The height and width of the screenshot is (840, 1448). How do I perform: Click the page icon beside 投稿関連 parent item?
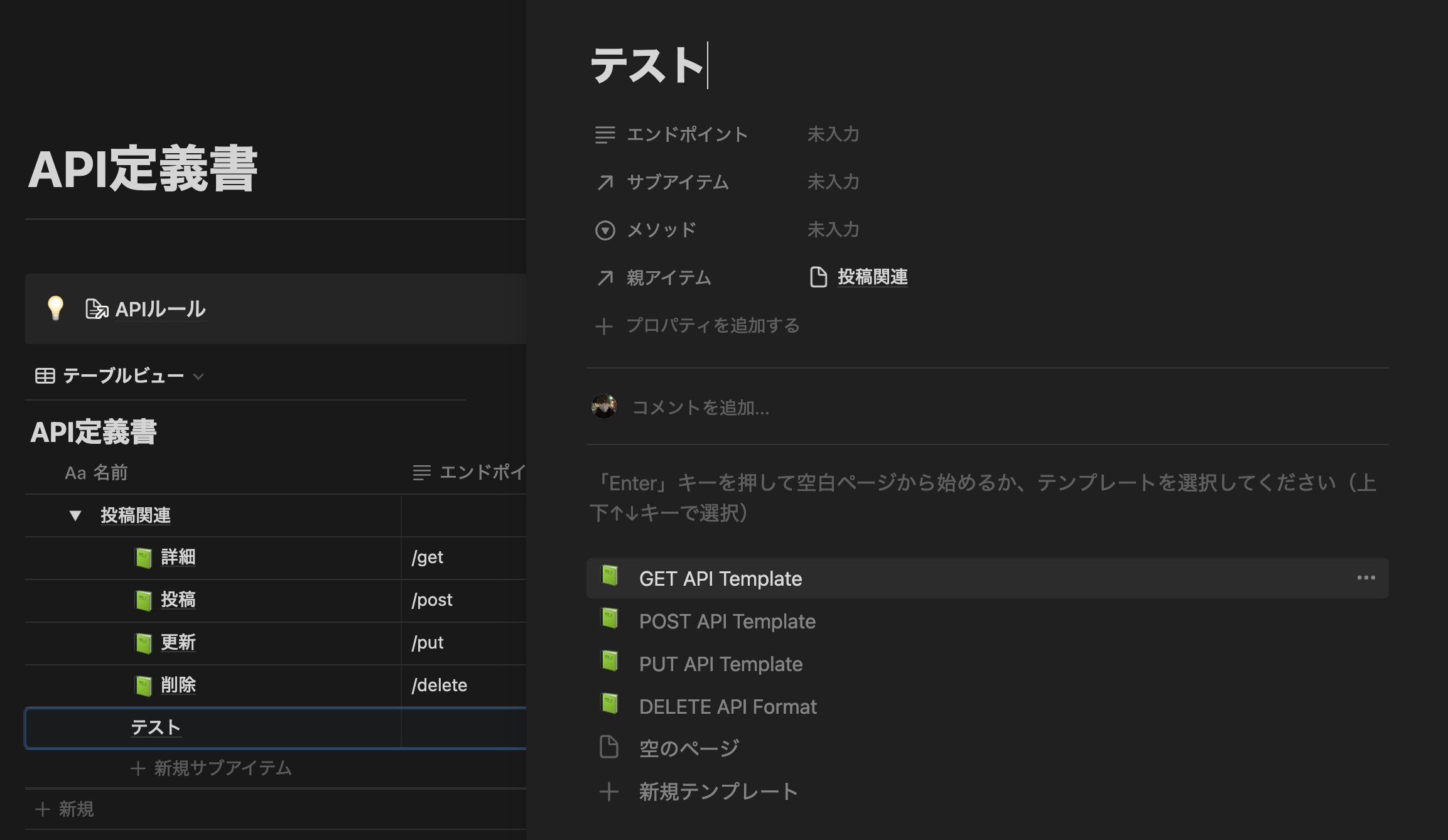click(819, 277)
